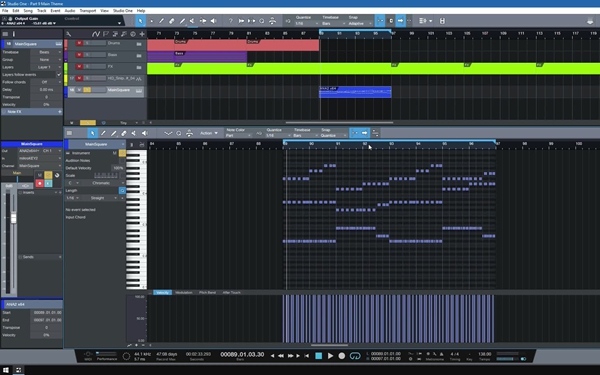Toggle Layers follow events checkbox
The width and height of the screenshot is (600, 375).
tap(59, 75)
